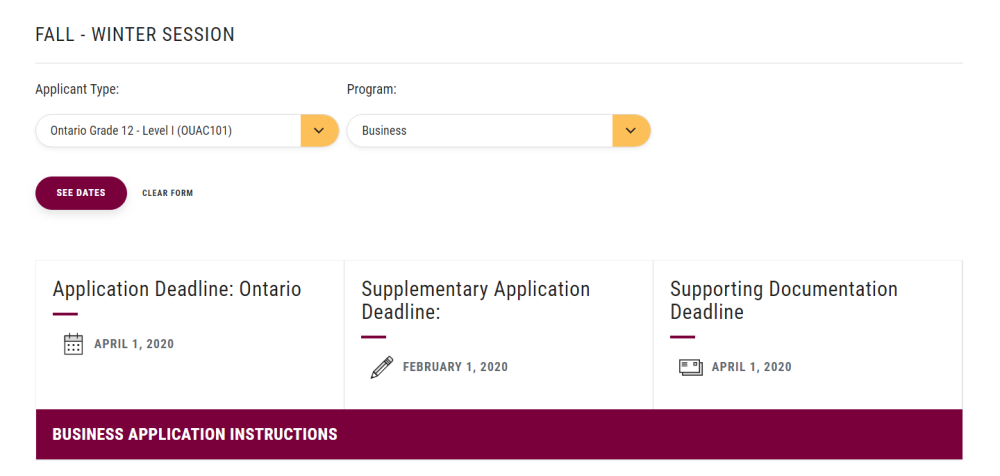The image size is (1000, 476).
Task: Click the calendar icon under Application Deadline
Action: pos(73,345)
